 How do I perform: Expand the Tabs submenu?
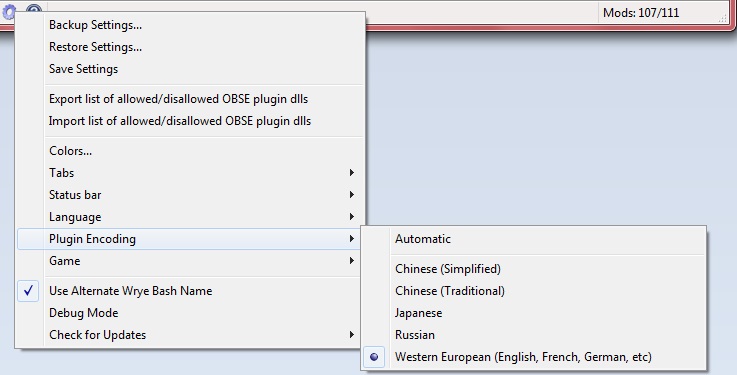pos(190,172)
